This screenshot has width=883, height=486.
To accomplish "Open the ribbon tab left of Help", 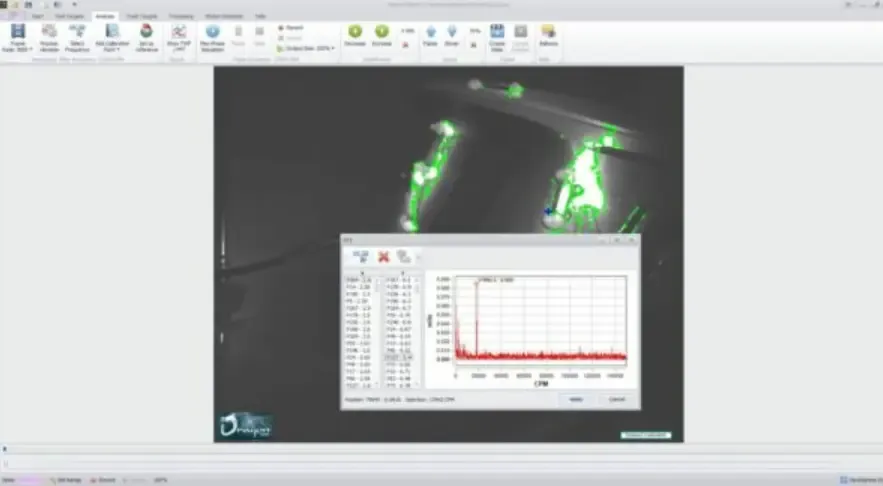I will (224, 16).
